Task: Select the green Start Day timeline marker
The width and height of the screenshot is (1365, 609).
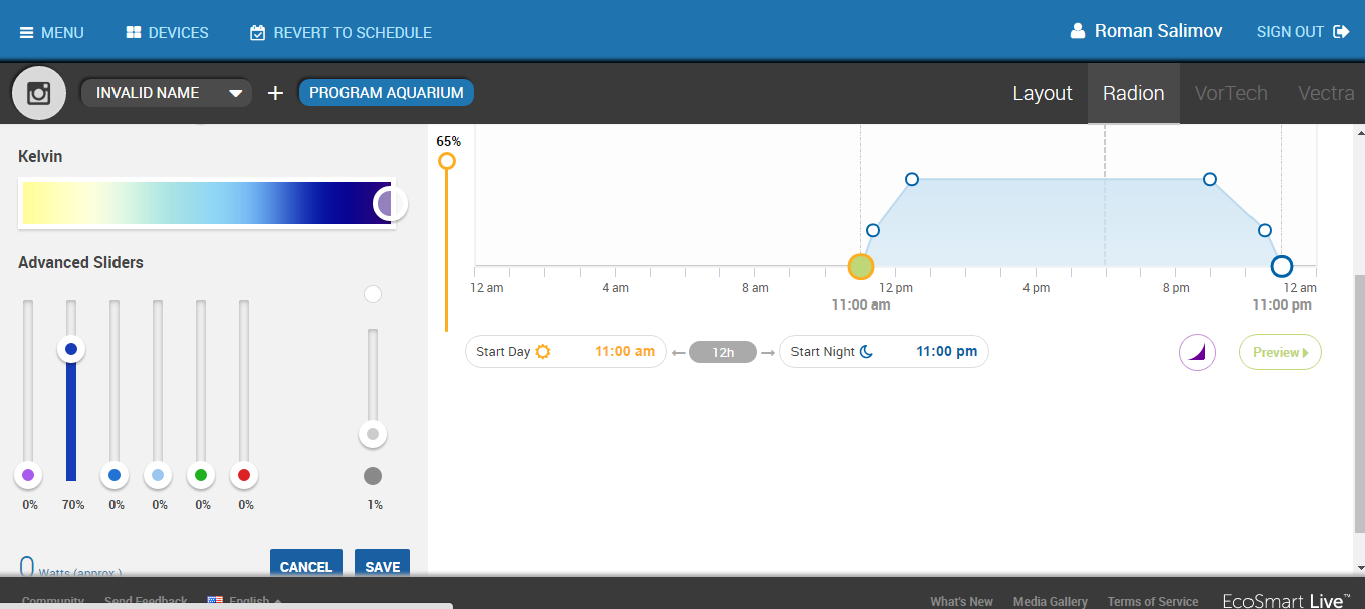Action: tap(861, 266)
